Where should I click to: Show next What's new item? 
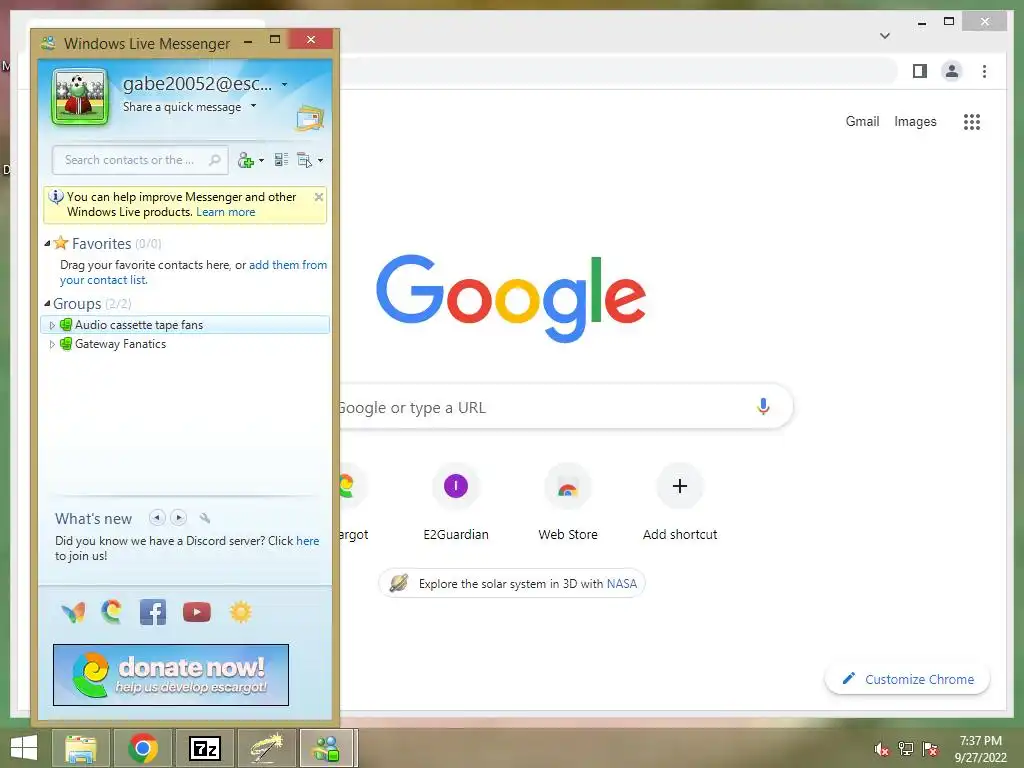coord(178,518)
